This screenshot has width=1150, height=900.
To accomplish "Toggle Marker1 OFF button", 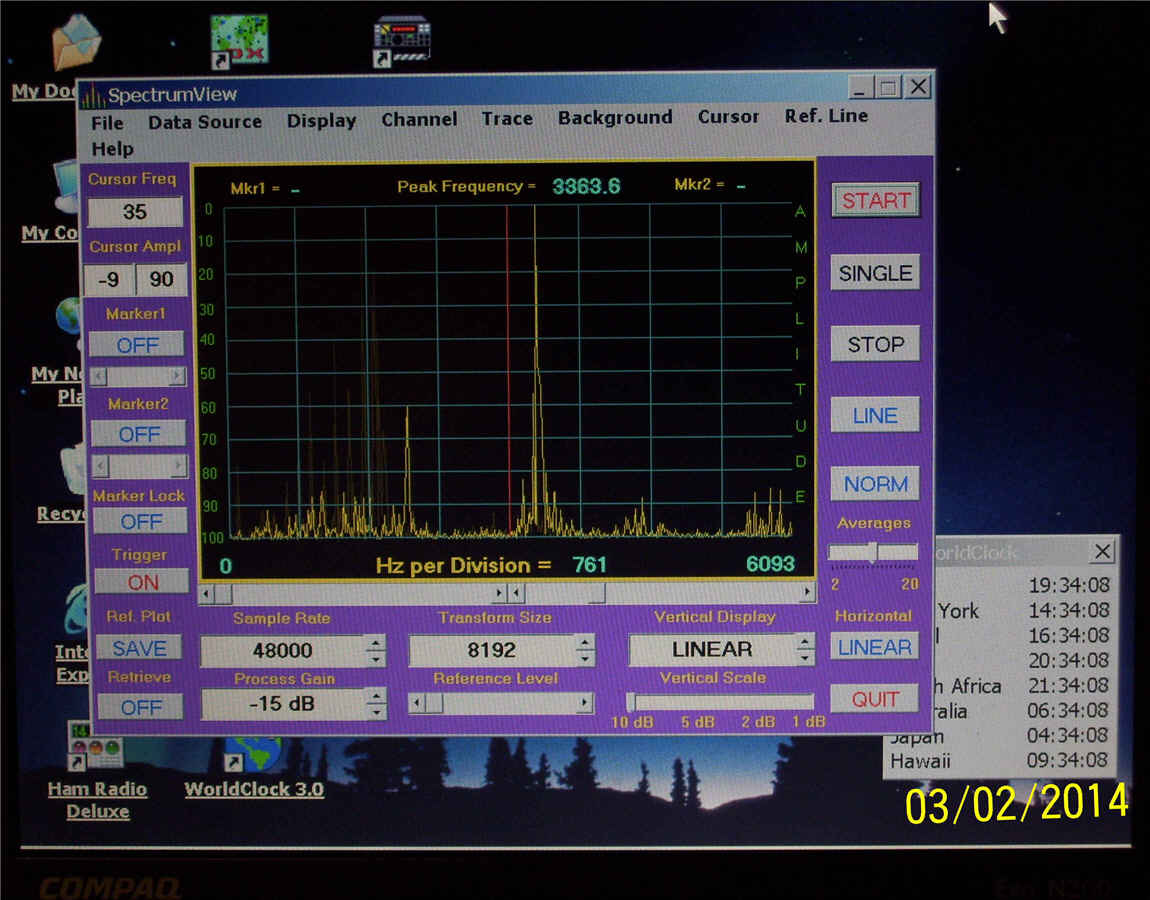I will coord(138,345).
